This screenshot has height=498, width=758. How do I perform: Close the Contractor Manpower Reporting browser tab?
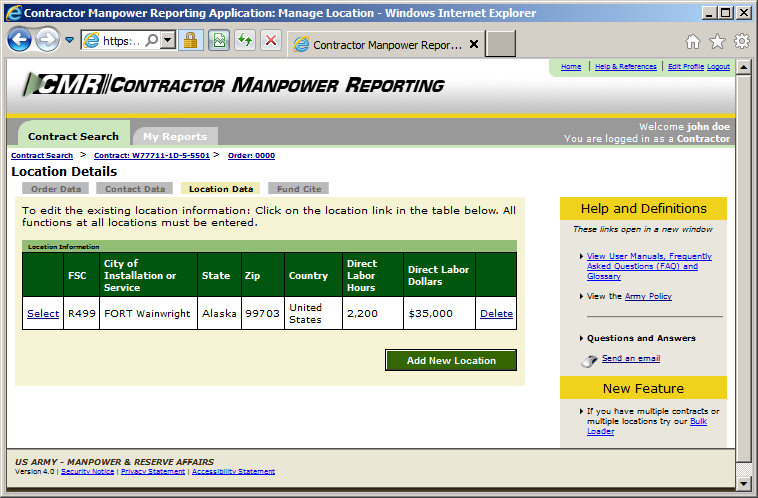pos(474,45)
